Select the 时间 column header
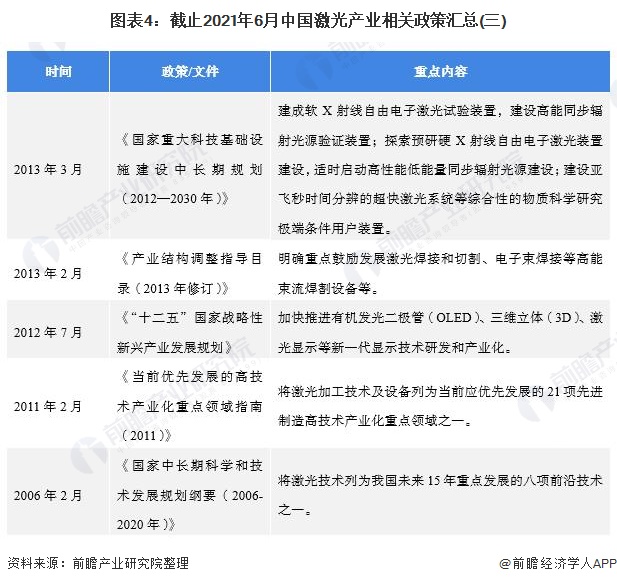 58,72
